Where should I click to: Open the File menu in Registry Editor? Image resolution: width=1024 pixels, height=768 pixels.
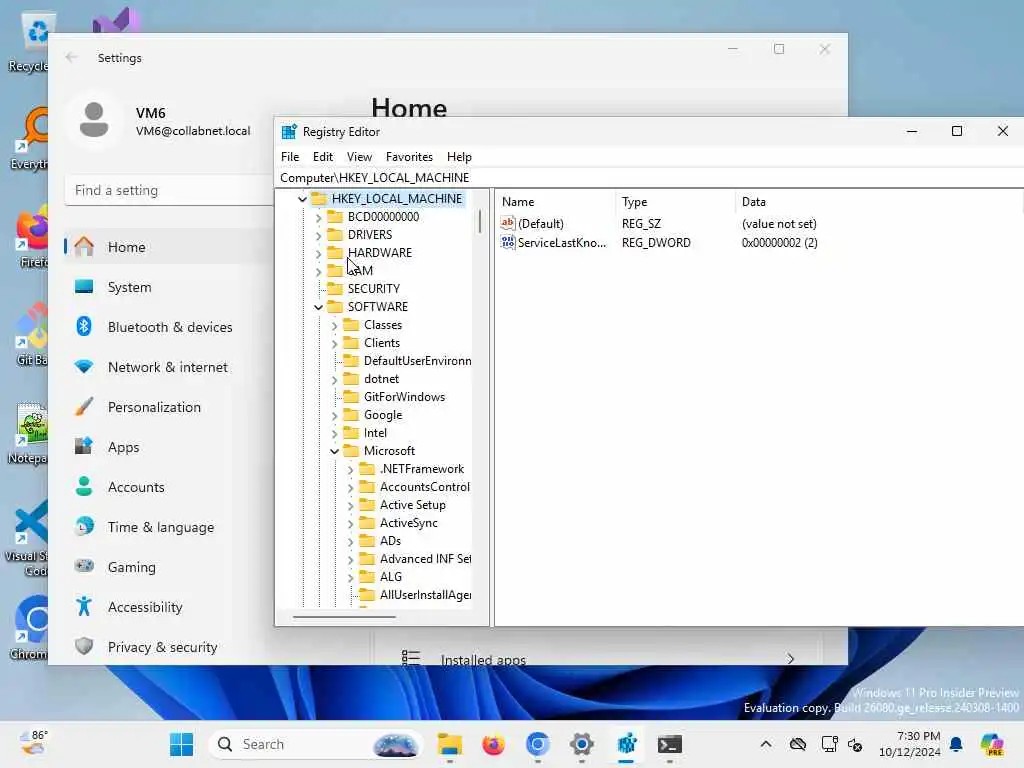(x=289, y=157)
